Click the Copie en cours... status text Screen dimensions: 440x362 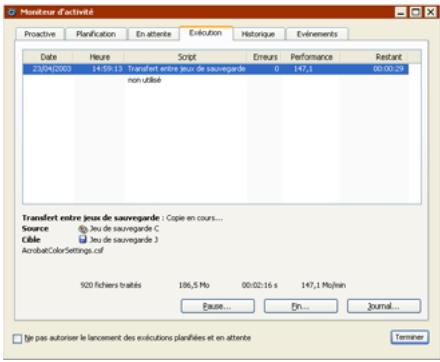pyautogui.click(x=195, y=218)
